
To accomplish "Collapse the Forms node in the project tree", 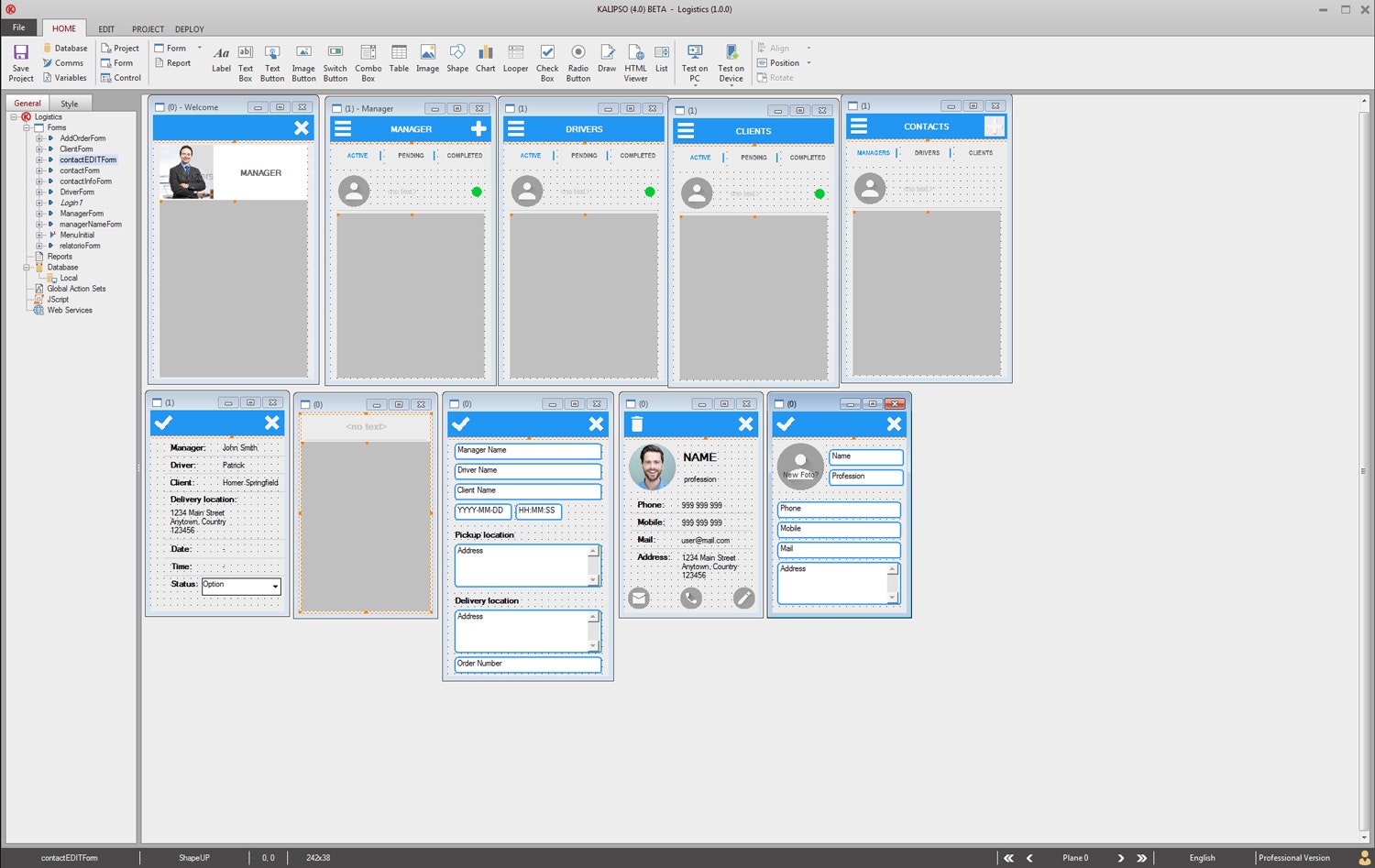I will [27, 127].
